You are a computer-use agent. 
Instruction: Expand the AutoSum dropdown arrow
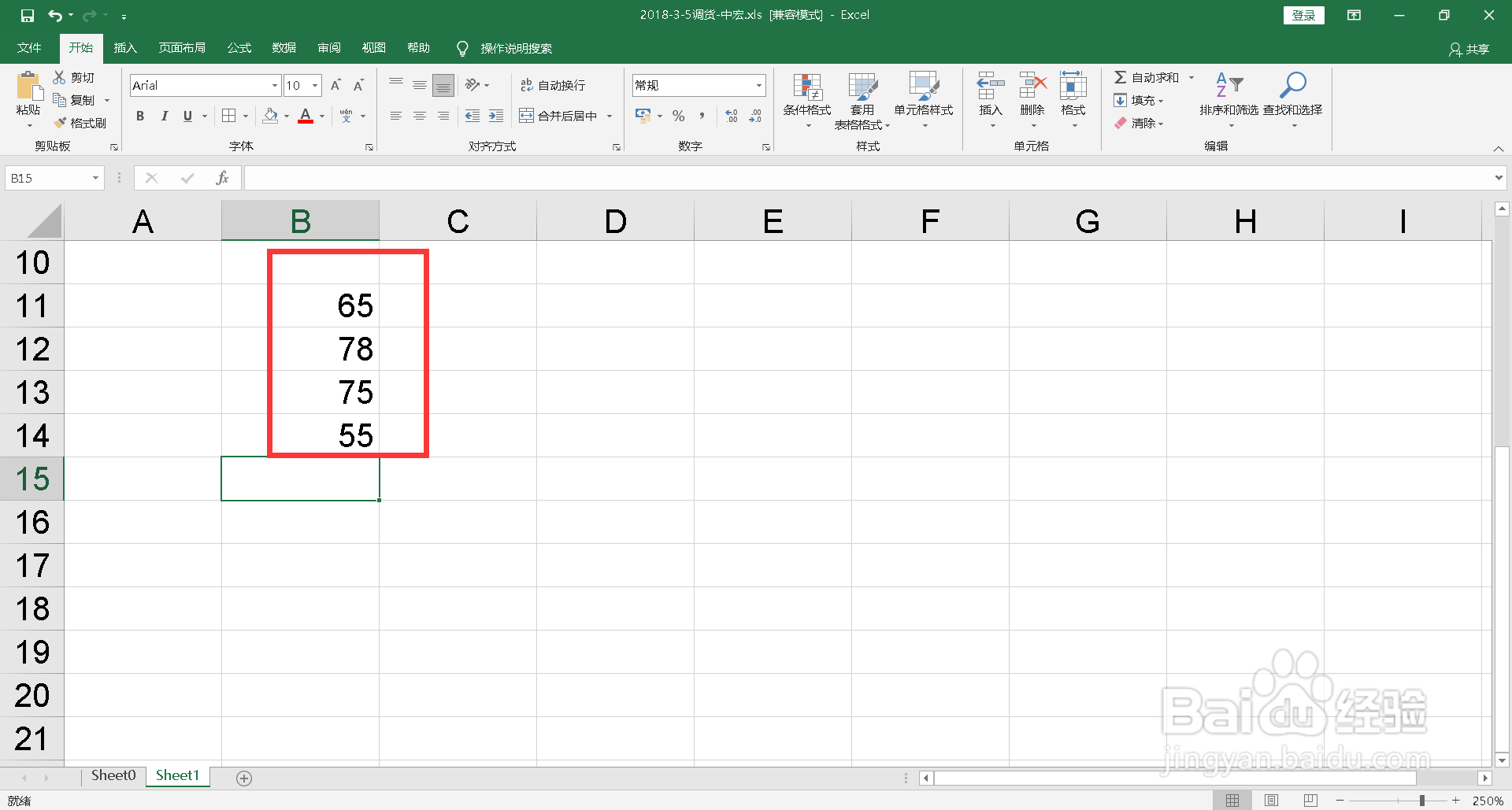[x=1191, y=77]
